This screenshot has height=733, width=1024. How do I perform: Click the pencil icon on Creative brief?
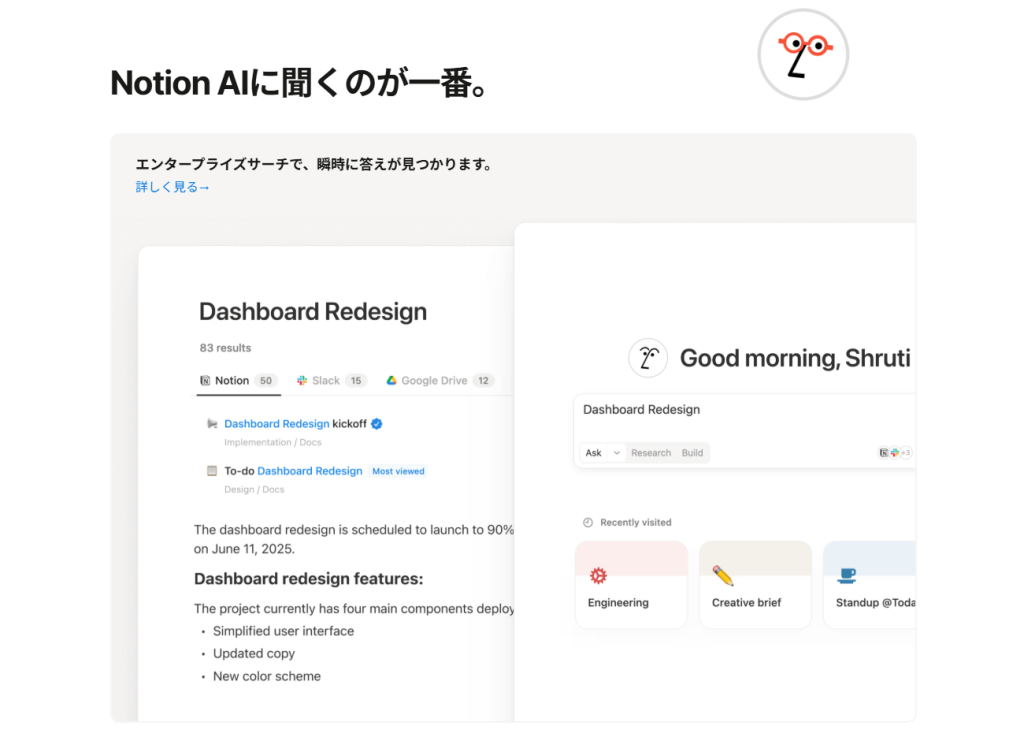(722, 575)
